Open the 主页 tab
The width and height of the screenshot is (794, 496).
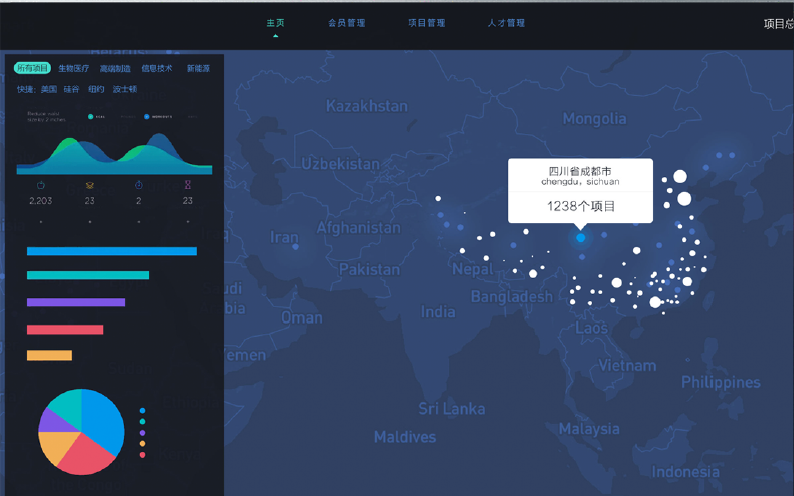(x=275, y=23)
